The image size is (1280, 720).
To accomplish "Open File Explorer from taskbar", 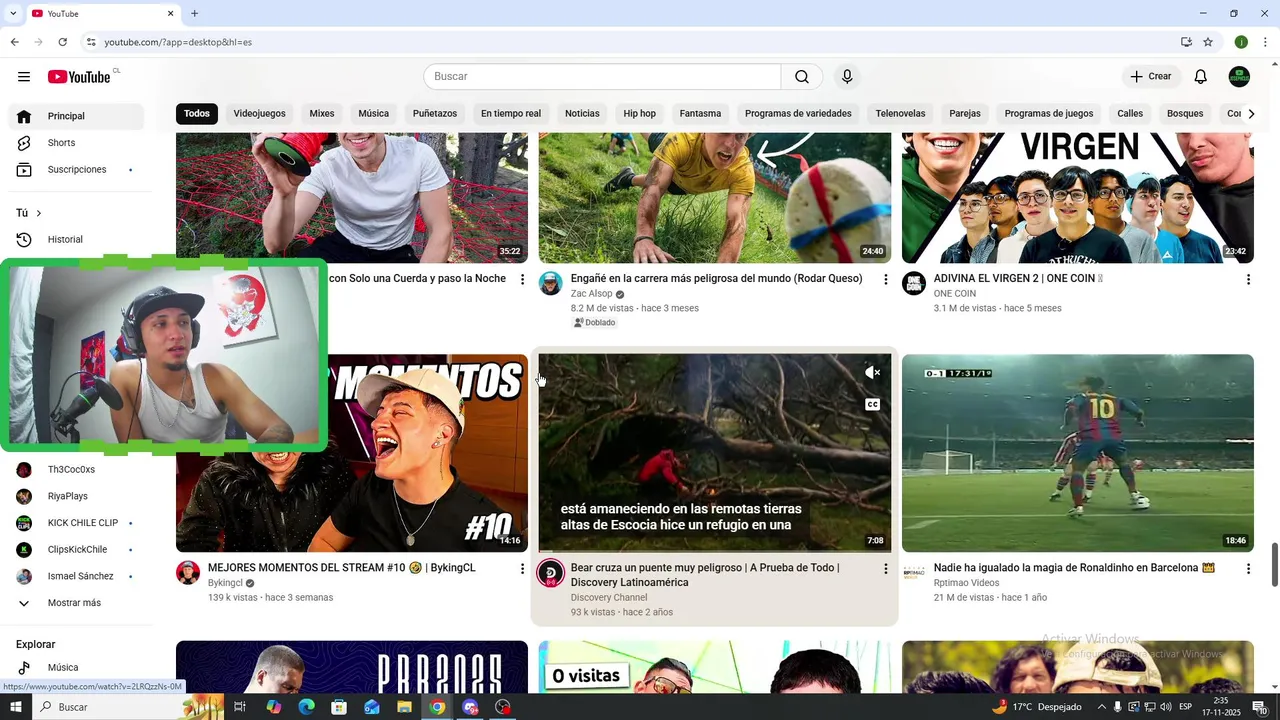I will pyautogui.click(x=404, y=707).
